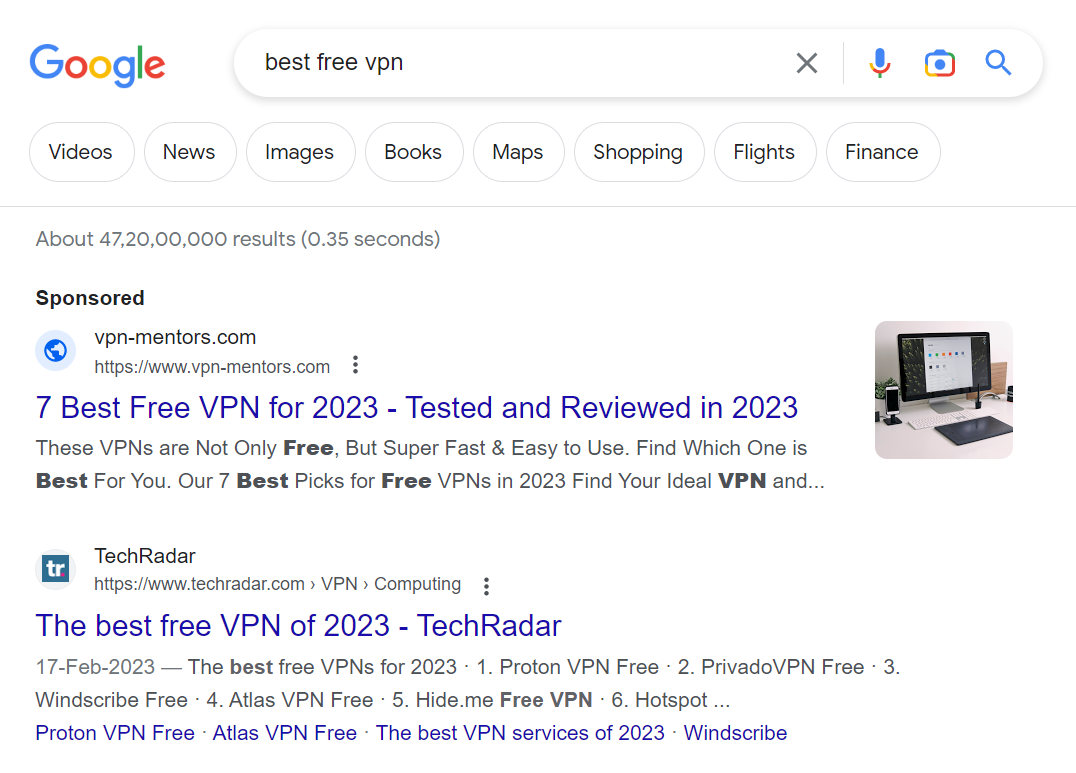This screenshot has height=773, width=1076.
Task: Click the TechRadar favicon
Action: 56,568
